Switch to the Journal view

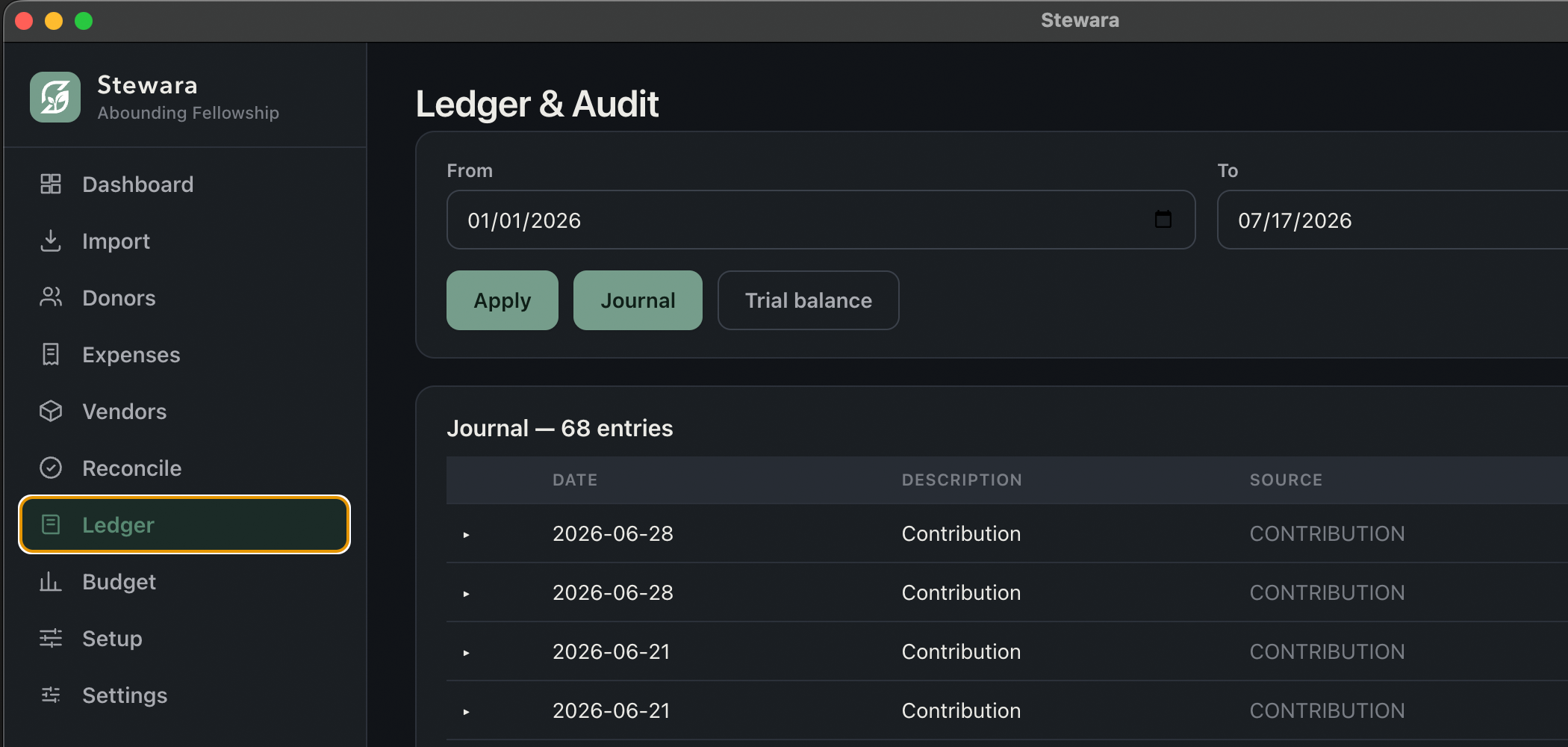(x=638, y=300)
